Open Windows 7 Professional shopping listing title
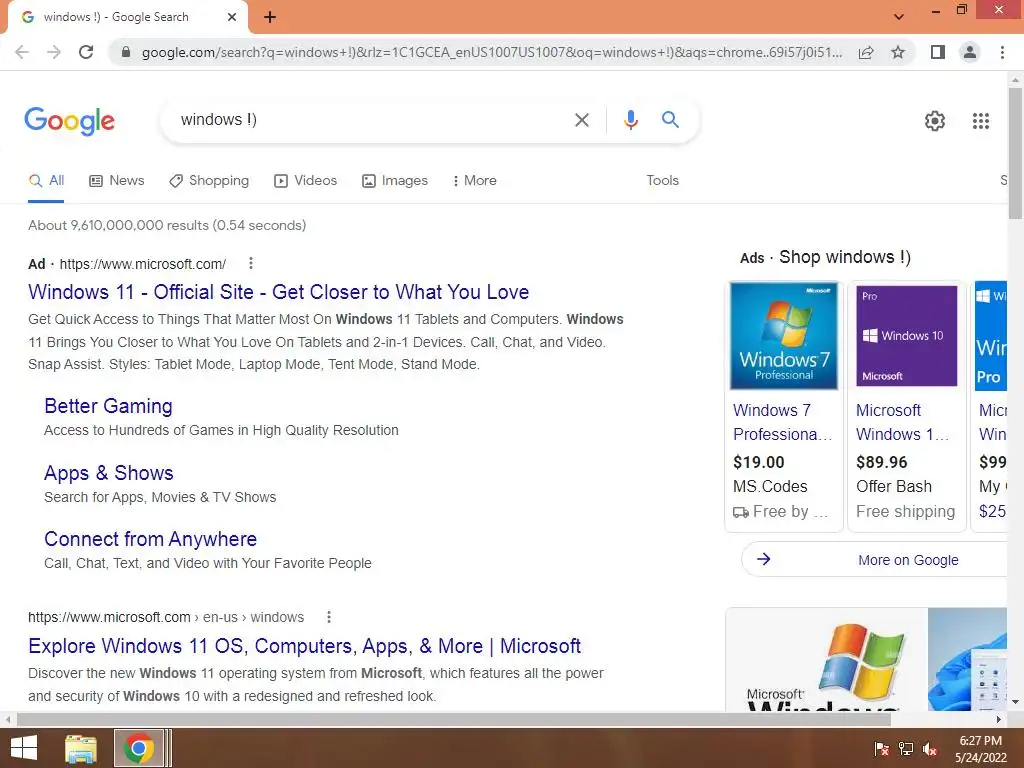The width and height of the screenshot is (1024, 768). [x=782, y=423]
